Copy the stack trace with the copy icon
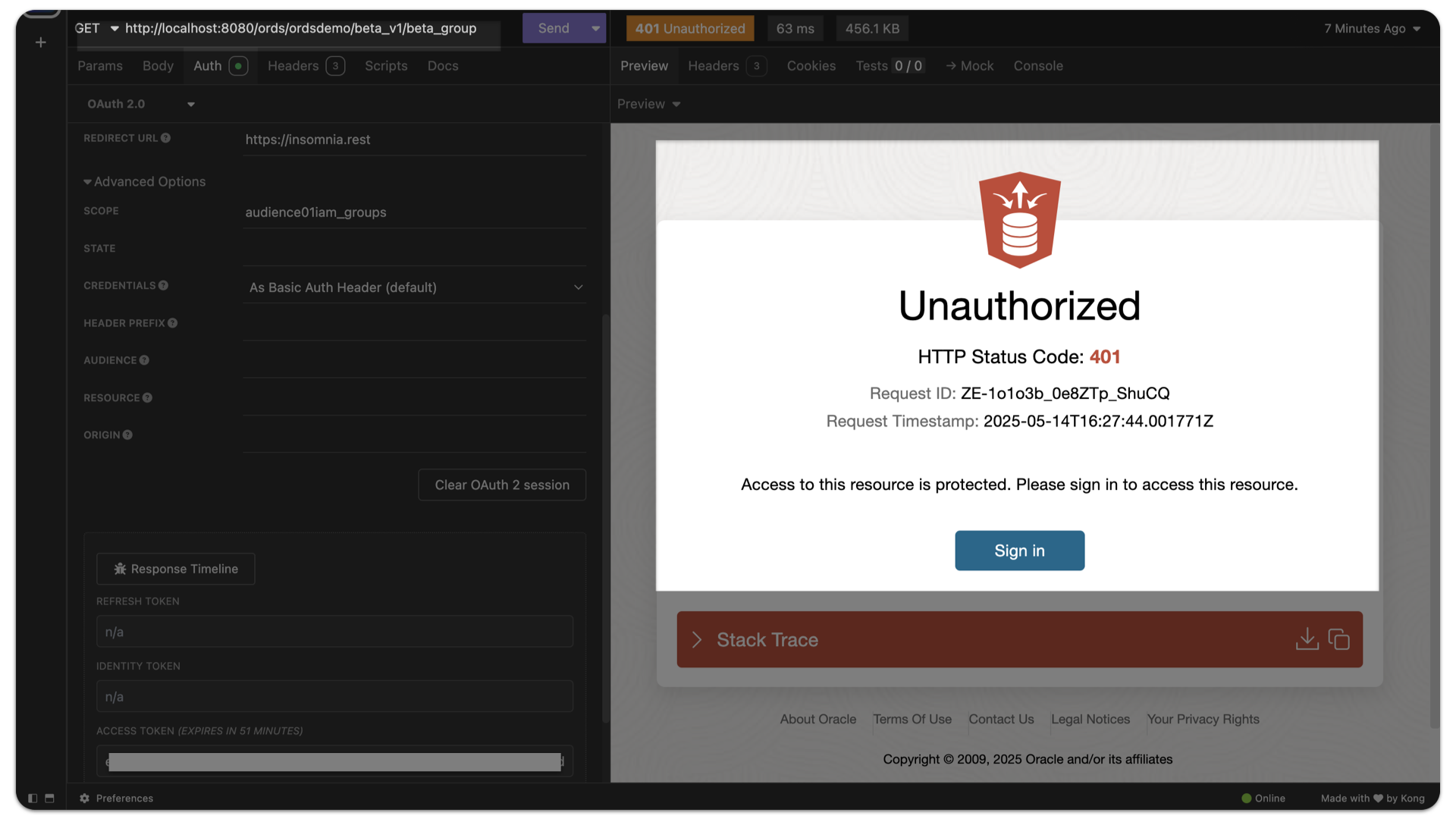This screenshot has height=819, width=1456. [x=1338, y=639]
